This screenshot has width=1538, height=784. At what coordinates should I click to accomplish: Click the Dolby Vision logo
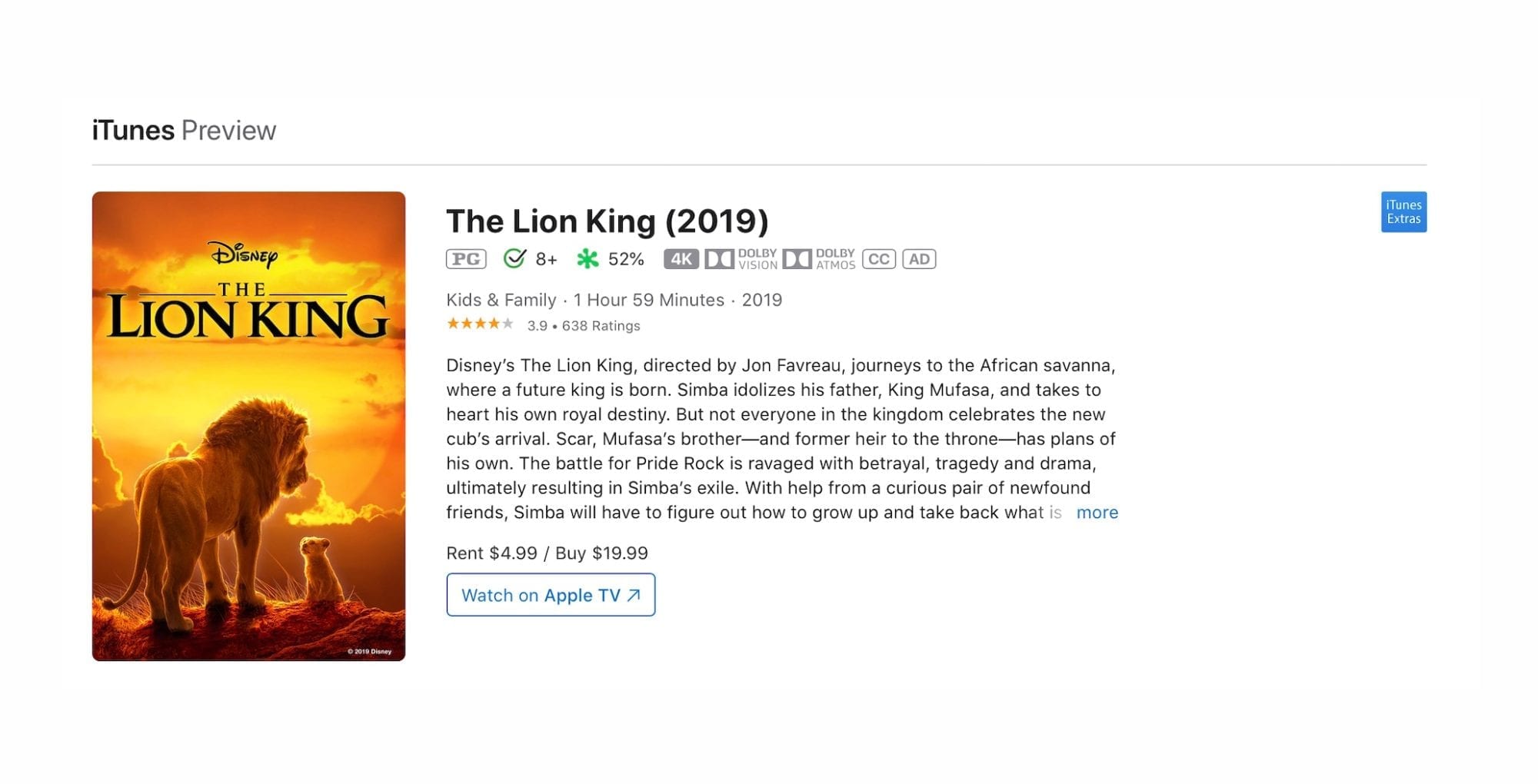point(741,259)
